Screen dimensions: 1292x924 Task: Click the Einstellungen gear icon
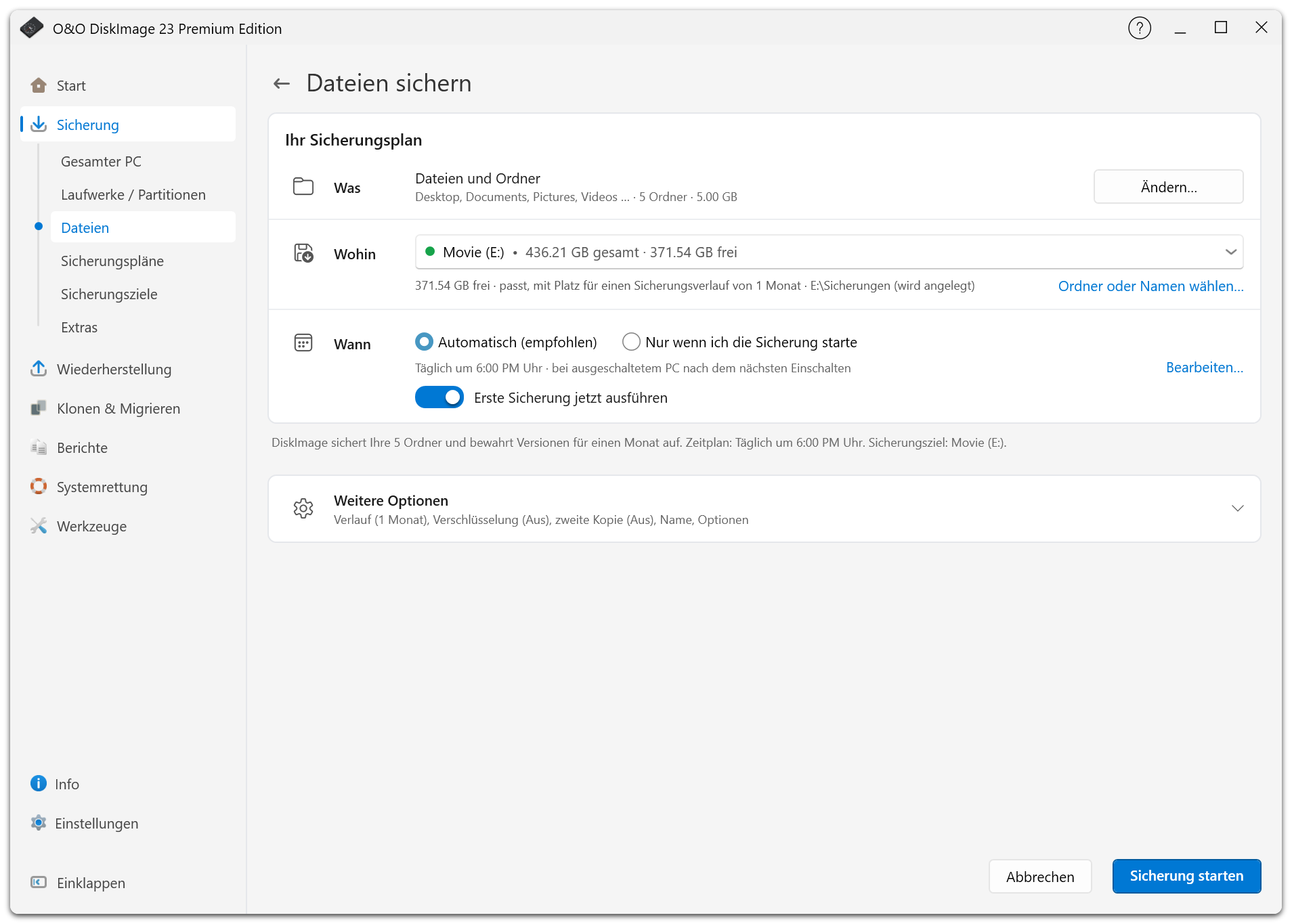tap(39, 823)
